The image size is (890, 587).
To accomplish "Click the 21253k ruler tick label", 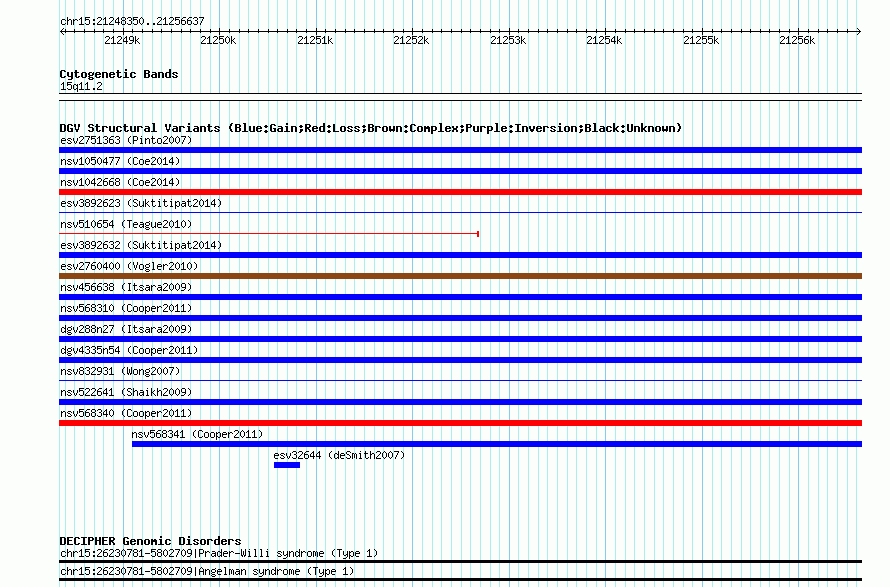I will [x=508, y=40].
